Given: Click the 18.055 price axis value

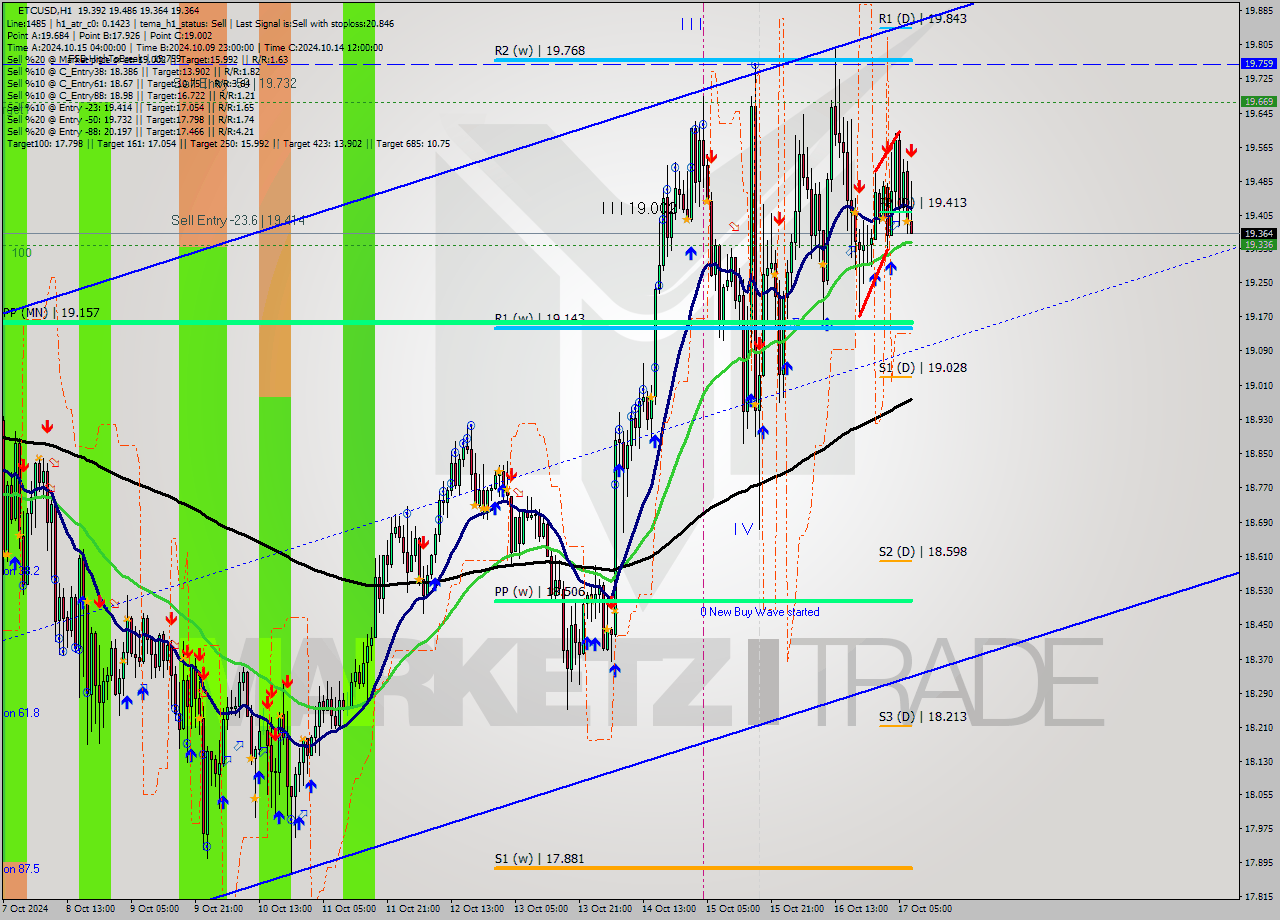Looking at the screenshot, I should [1258, 795].
